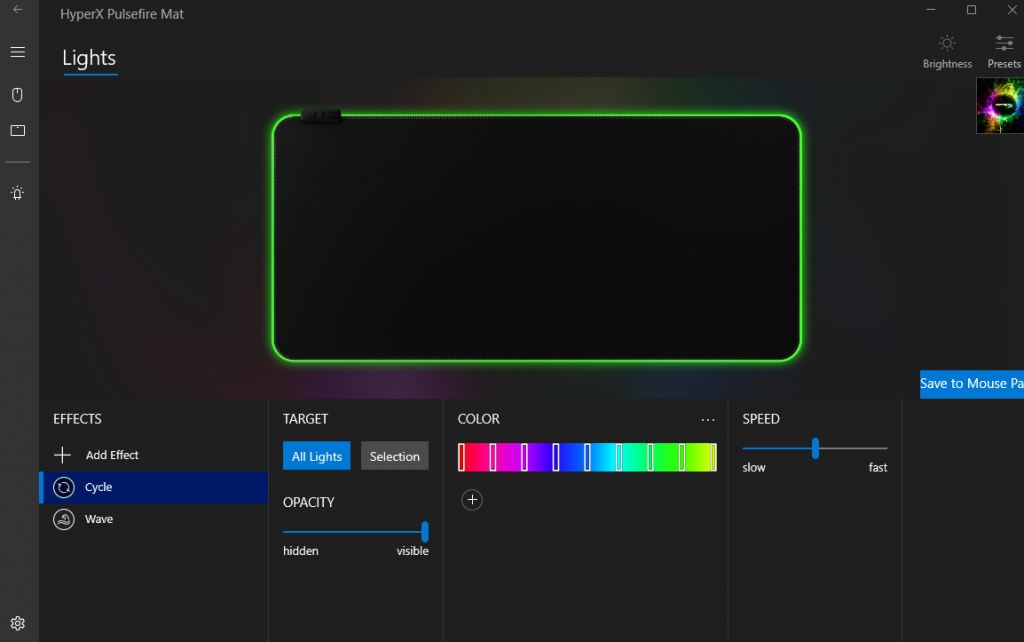Open the Presets panel
The image size is (1024, 642).
tap(1004, 51)
